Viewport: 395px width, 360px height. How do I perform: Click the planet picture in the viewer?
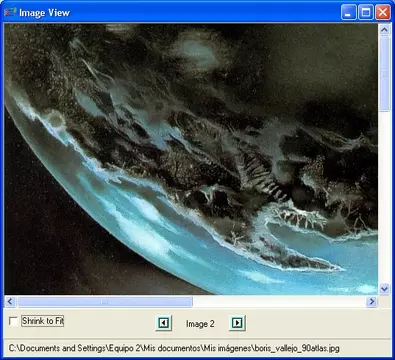pyautogui.click(x=191, y=159)
